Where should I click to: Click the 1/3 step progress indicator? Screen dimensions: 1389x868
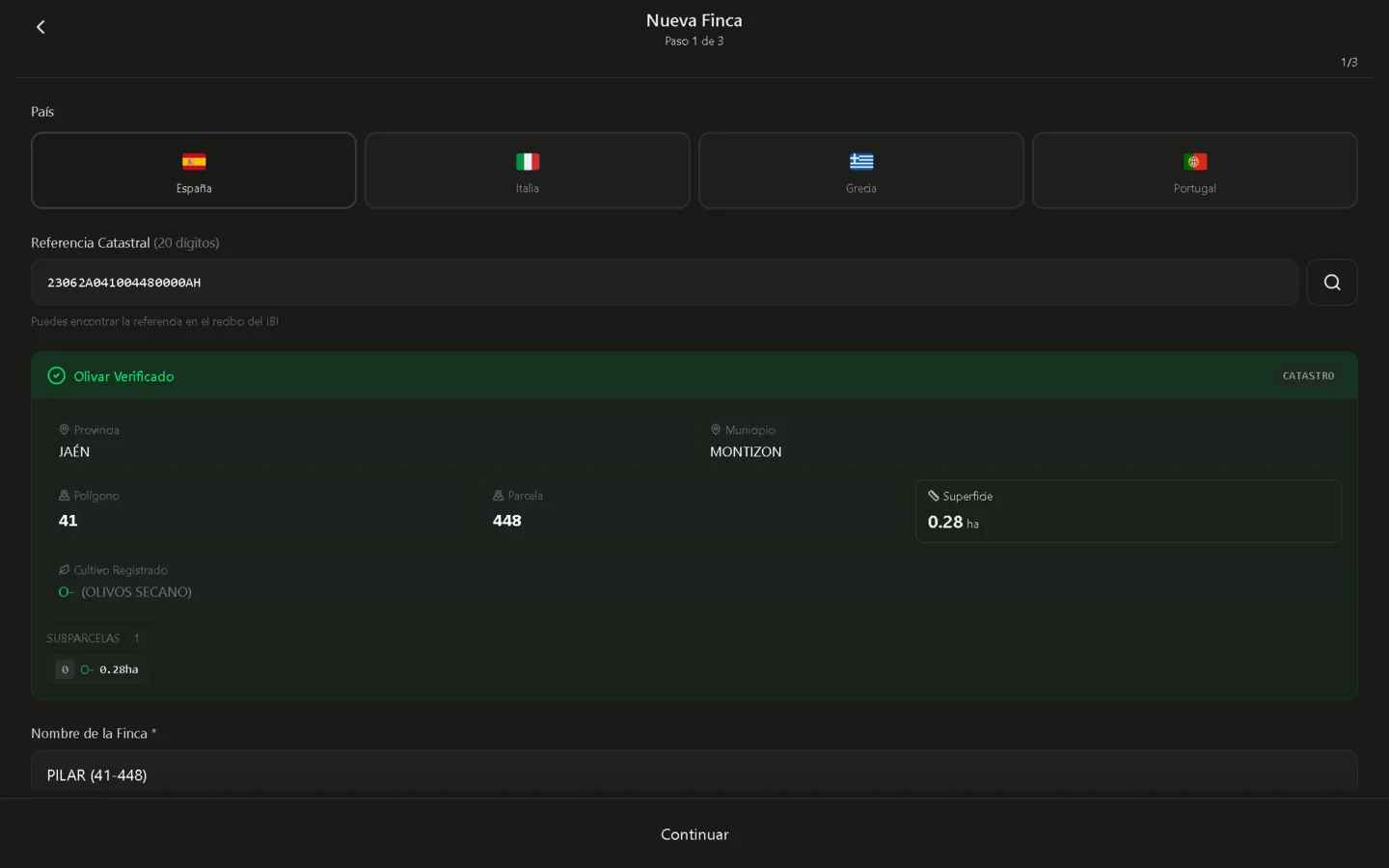pos(1348,63)
